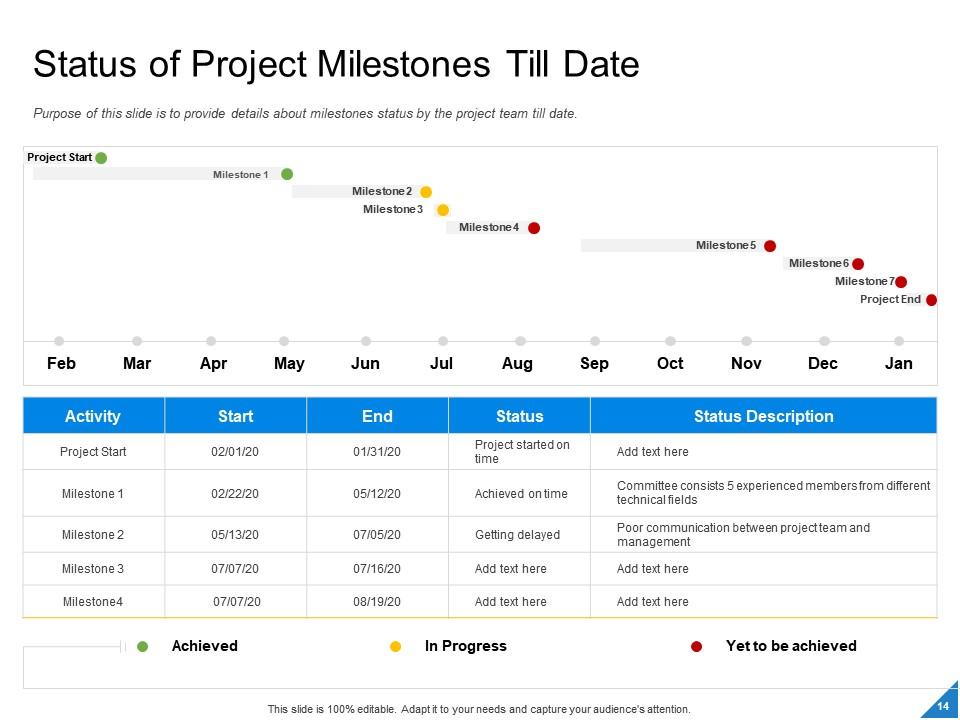Viewport: 960px width, 720px height.
Task: Select the Nov month label on axis
Action: coord(746,364)
